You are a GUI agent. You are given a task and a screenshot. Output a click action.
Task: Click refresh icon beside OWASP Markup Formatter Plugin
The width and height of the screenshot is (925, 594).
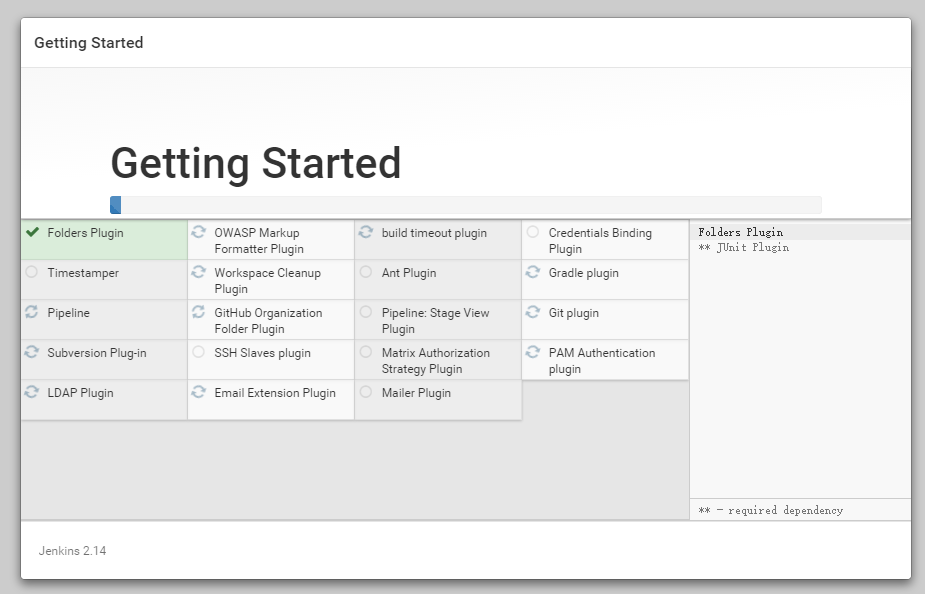(x=199, y=232)
